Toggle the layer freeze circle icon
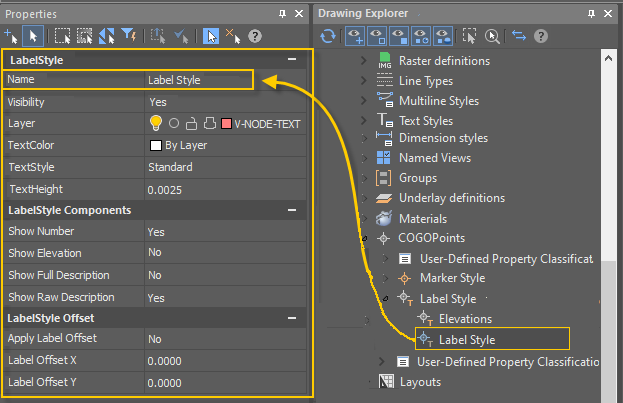This screenshot has height=403, width=623. [174, 124]
